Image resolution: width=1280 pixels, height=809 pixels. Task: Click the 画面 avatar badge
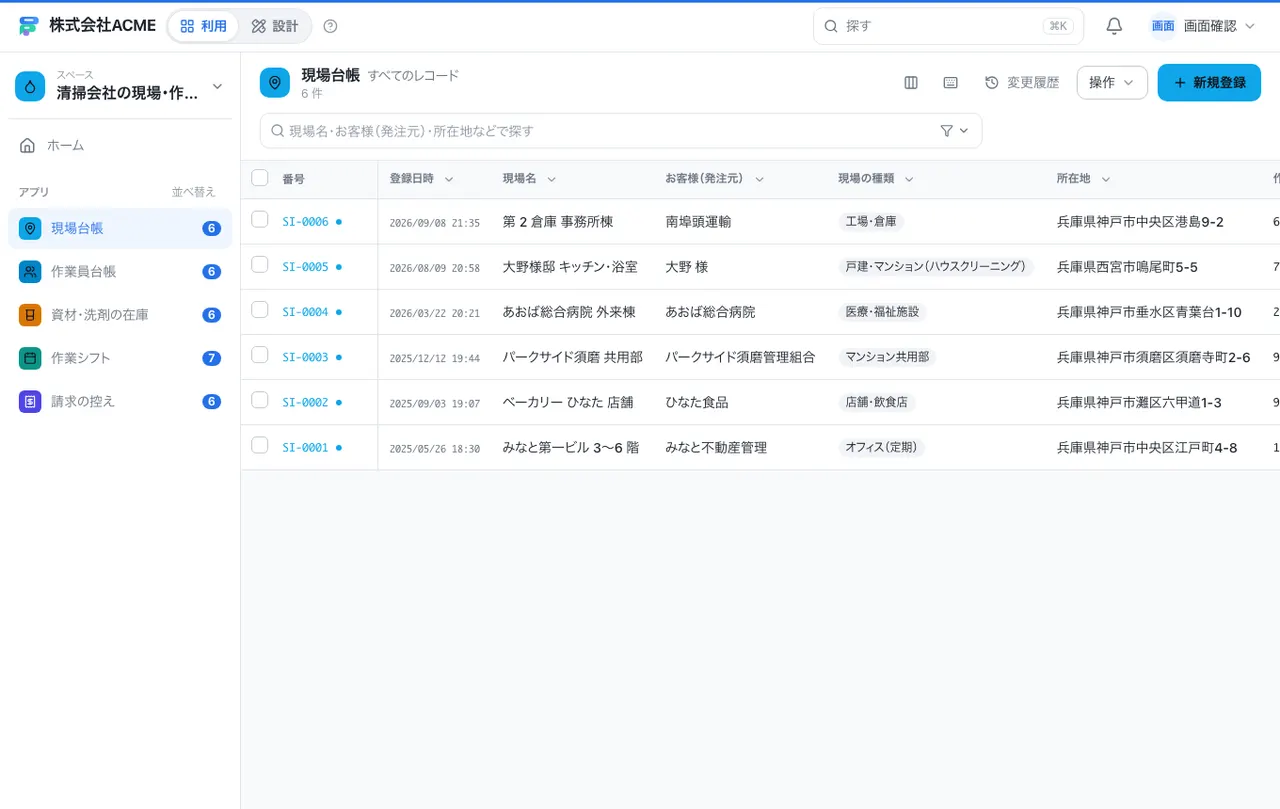1163,26
